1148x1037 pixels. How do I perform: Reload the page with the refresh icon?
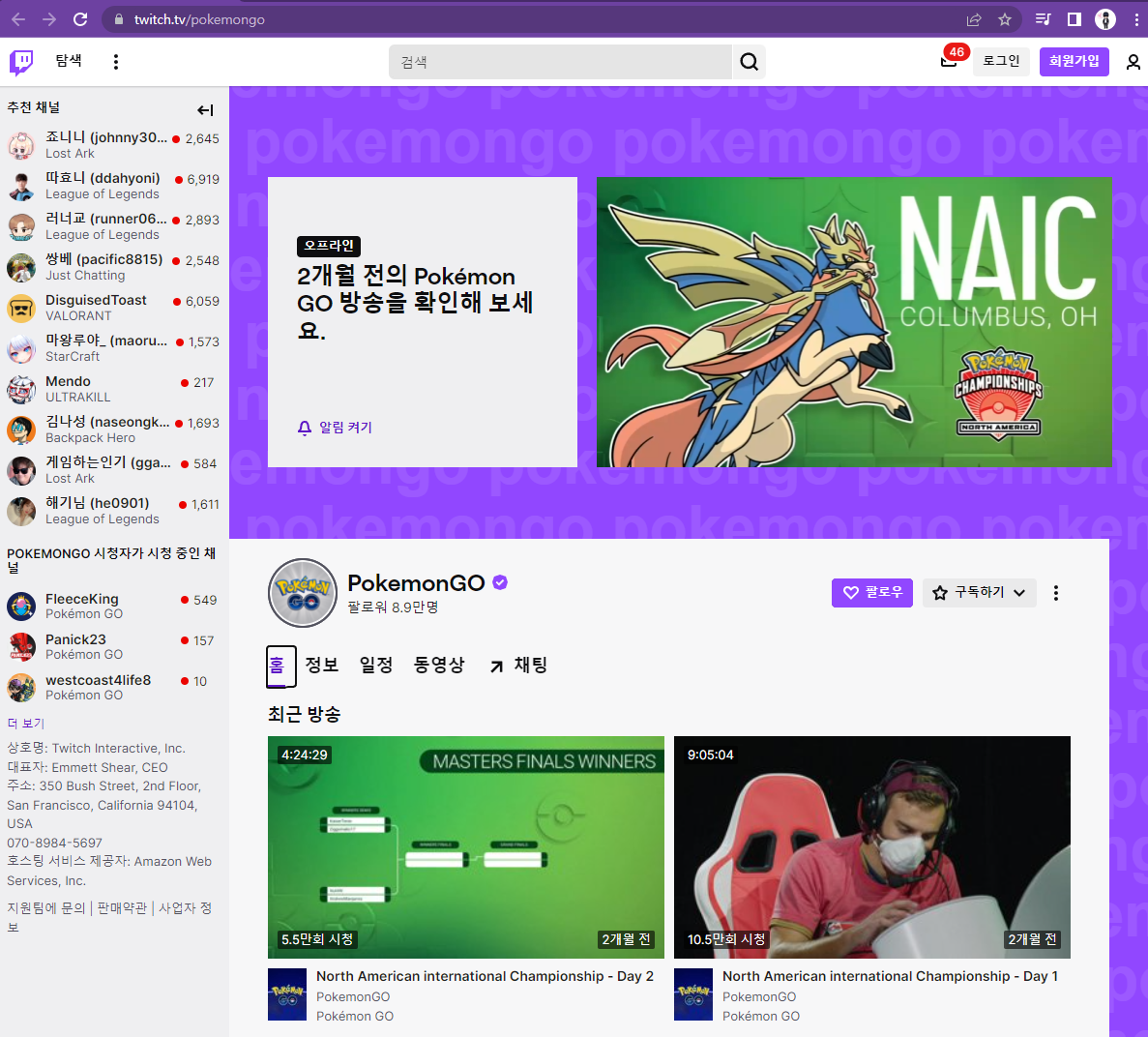(80, 19)
